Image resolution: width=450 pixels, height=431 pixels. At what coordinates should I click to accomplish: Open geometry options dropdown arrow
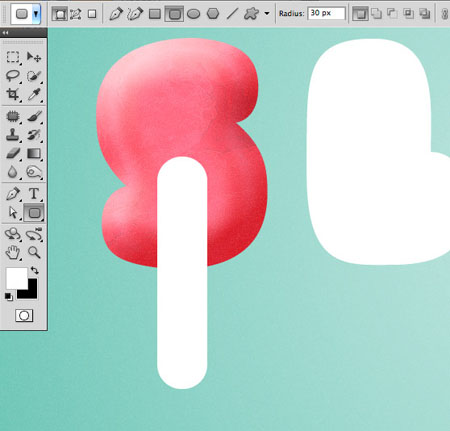pos(267,14)
